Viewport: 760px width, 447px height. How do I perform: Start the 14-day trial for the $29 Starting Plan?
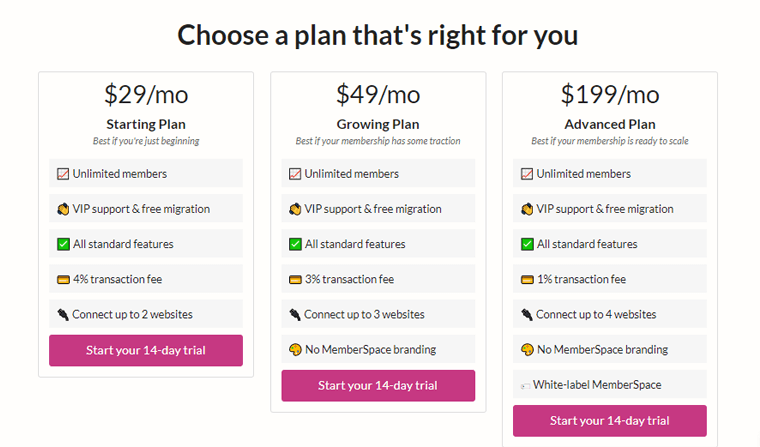(146, 351)
